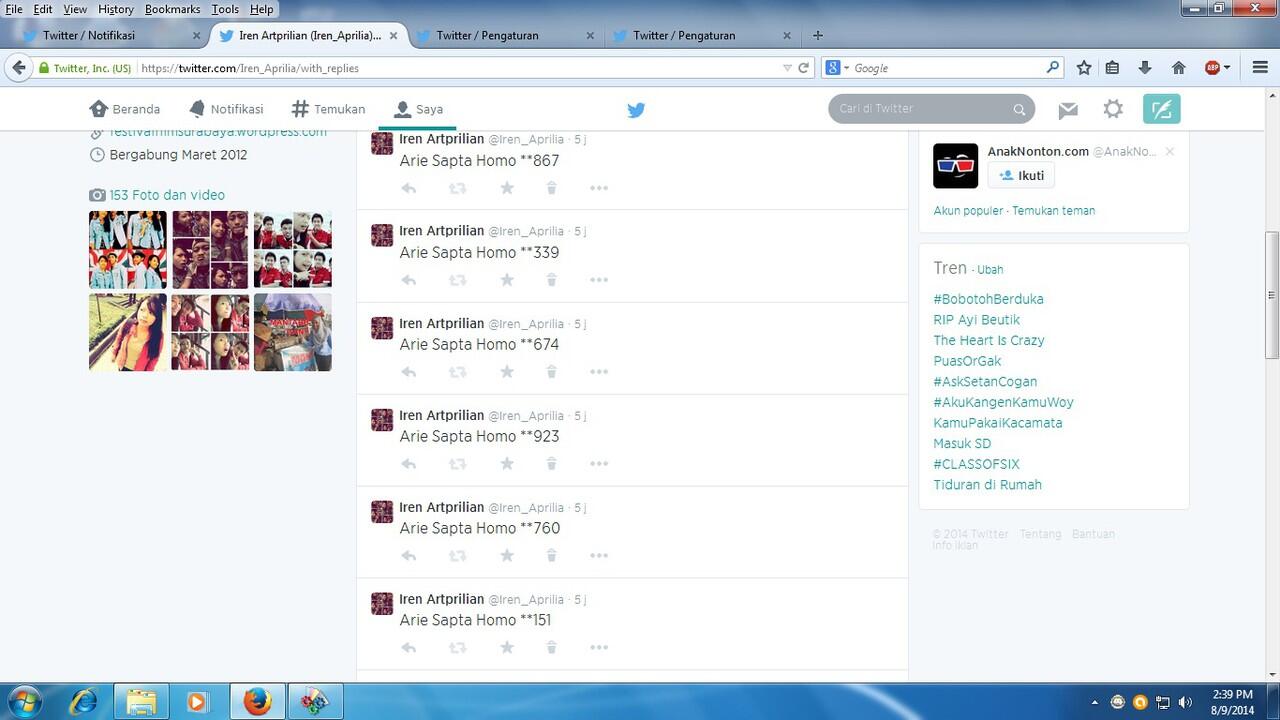Show hidden system tray icons

[1095, 703]
